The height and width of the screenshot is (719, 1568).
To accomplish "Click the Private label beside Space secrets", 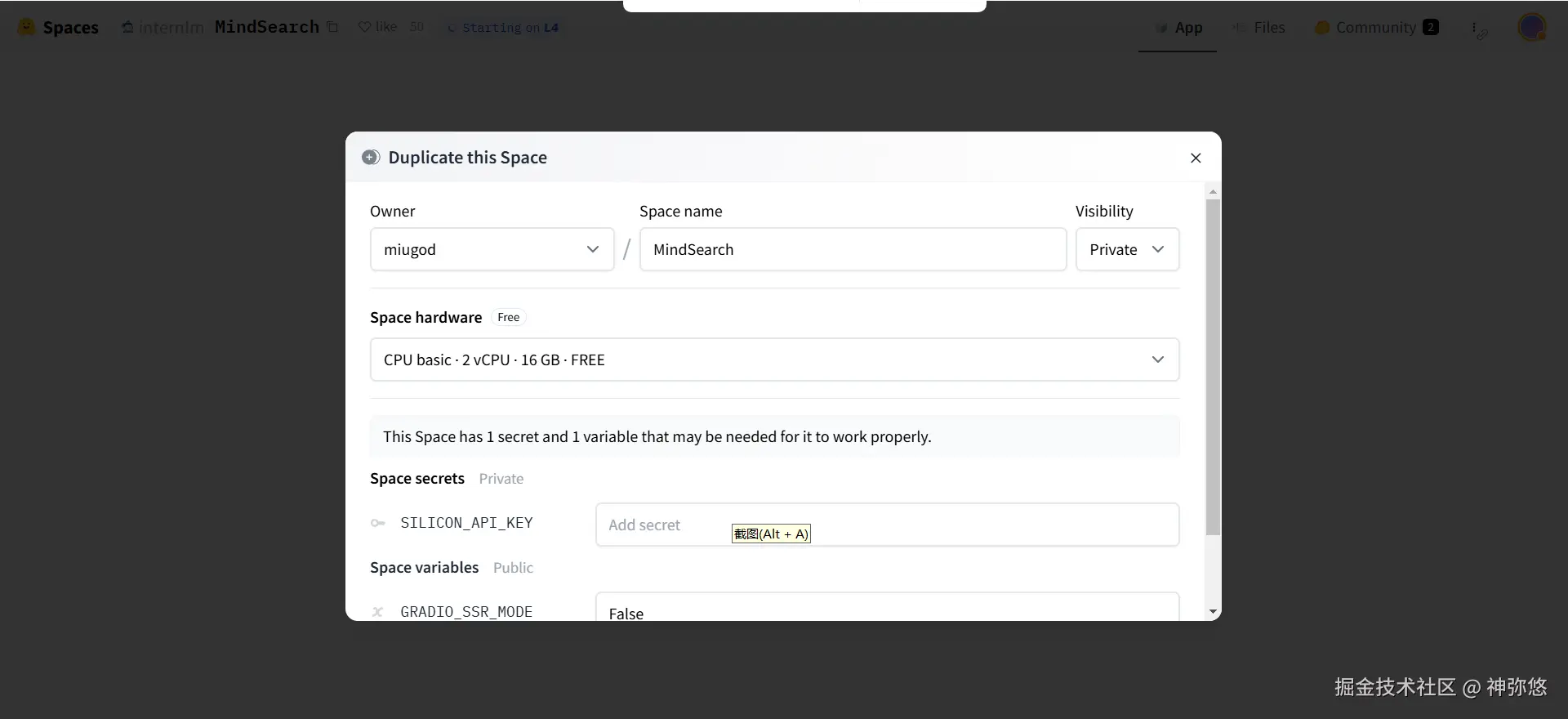I will (x=501, y=479).
